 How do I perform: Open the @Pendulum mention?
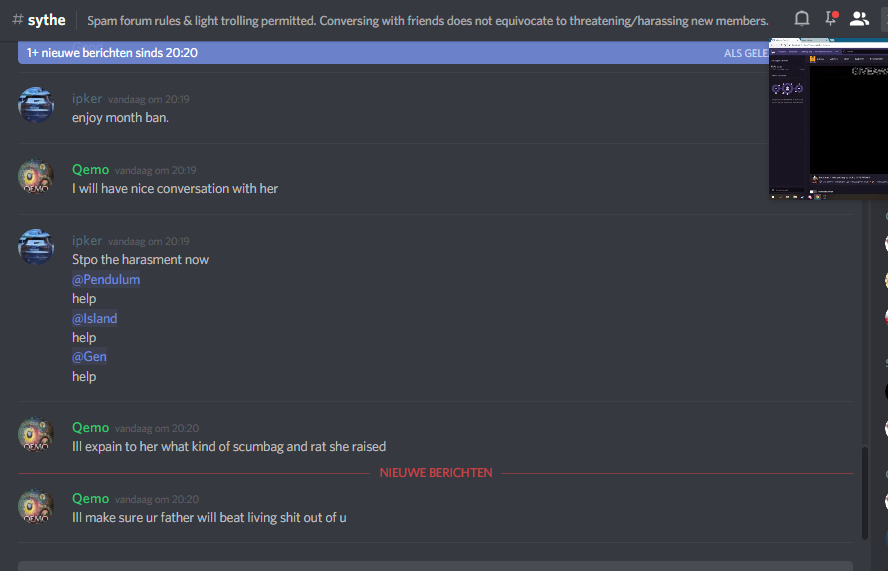click(x=106, y=279)
